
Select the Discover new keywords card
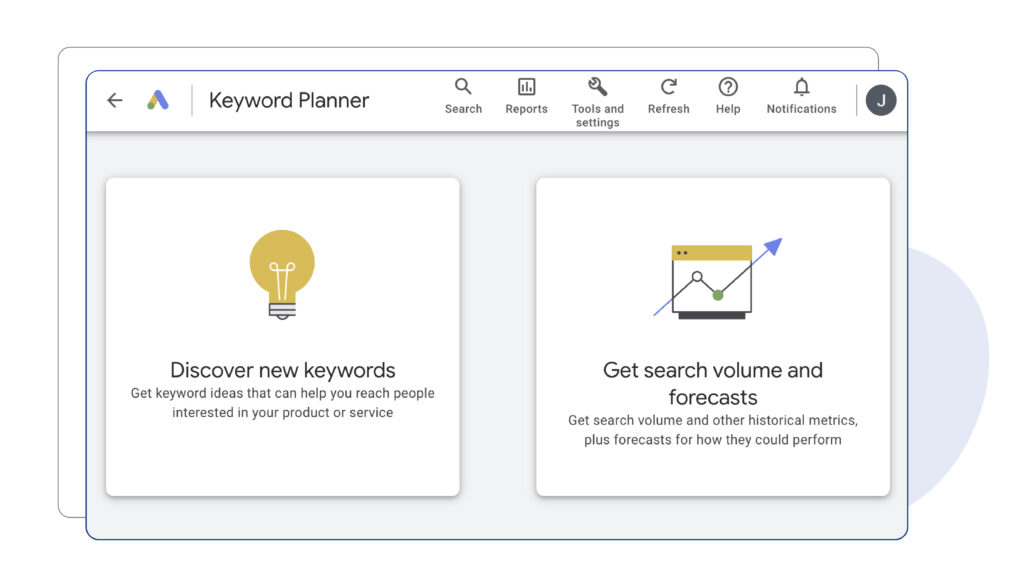click(283, 337)
